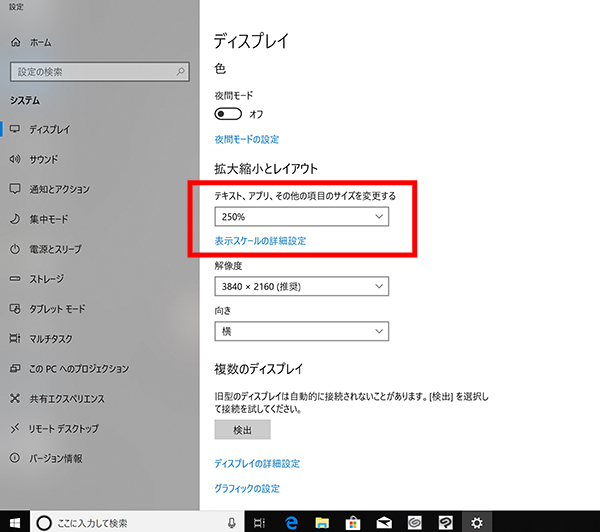Open 夜間モードの設定 link
This screenshot has width=600, height=532.
click(247, 139)
